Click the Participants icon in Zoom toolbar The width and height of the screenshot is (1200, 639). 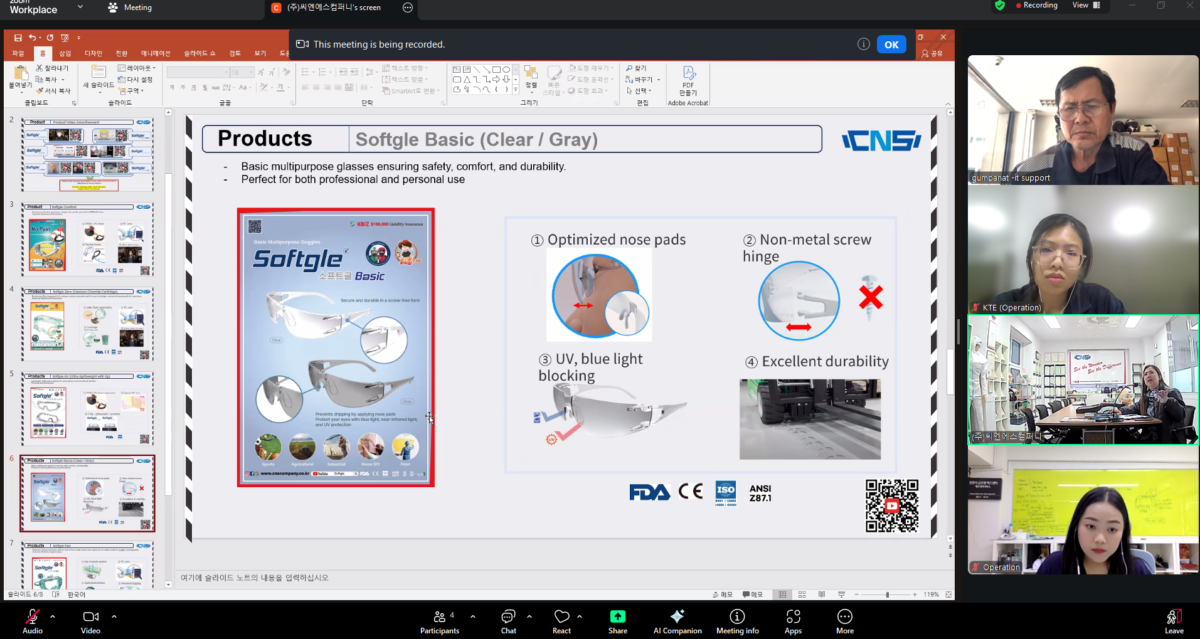[439, 617]
